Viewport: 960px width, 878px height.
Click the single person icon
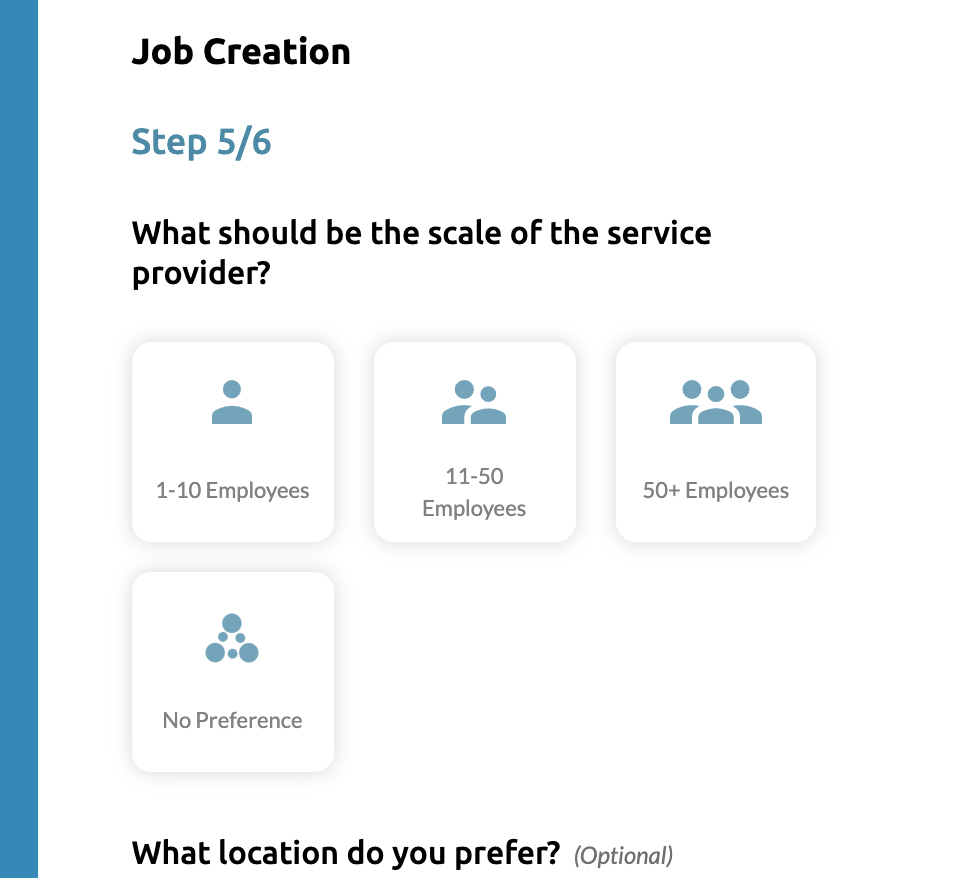[232, 402]
